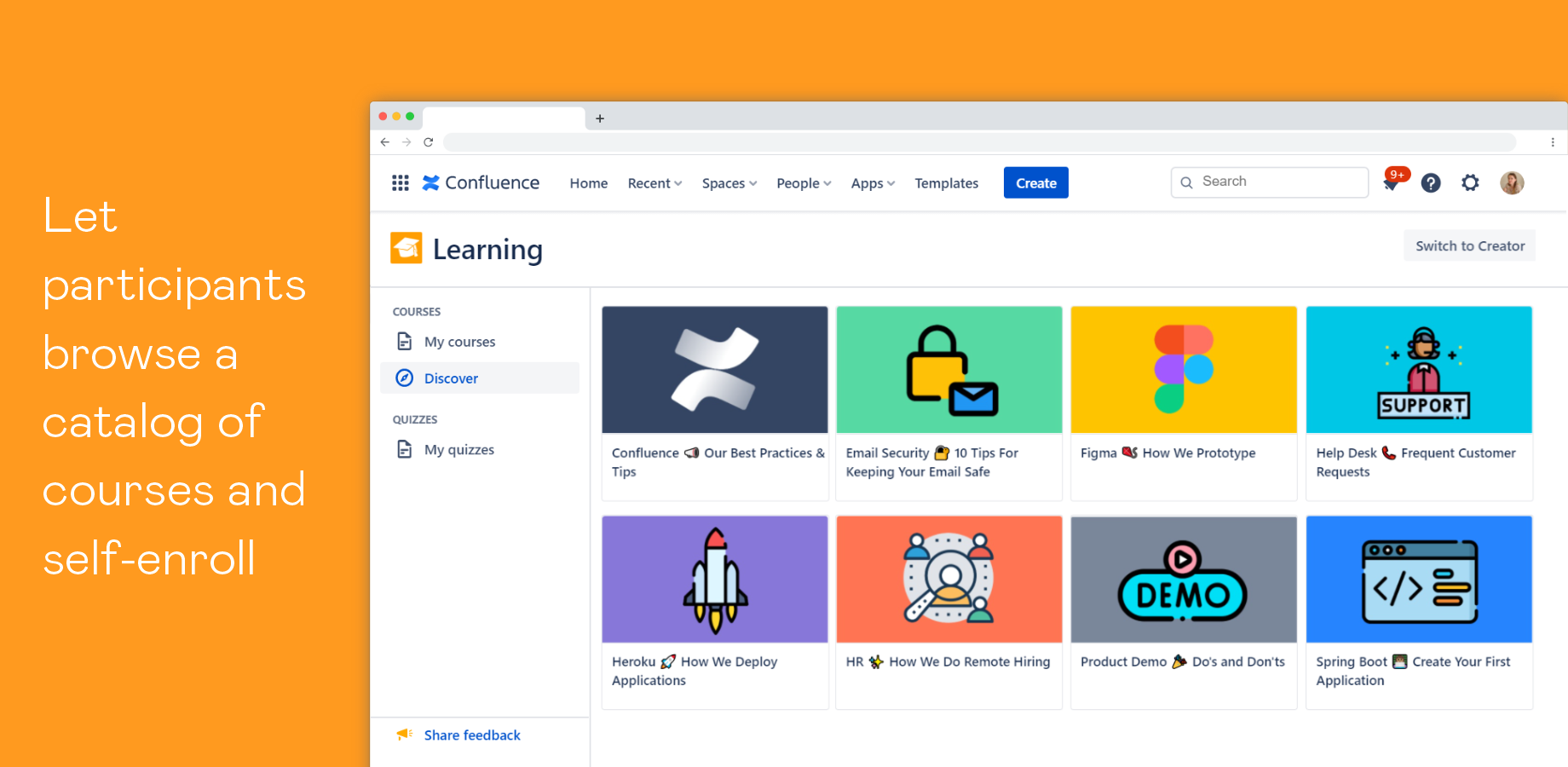Open the user profile avatar
The width and height of the screenshot is (1568, 767).
1512,182
